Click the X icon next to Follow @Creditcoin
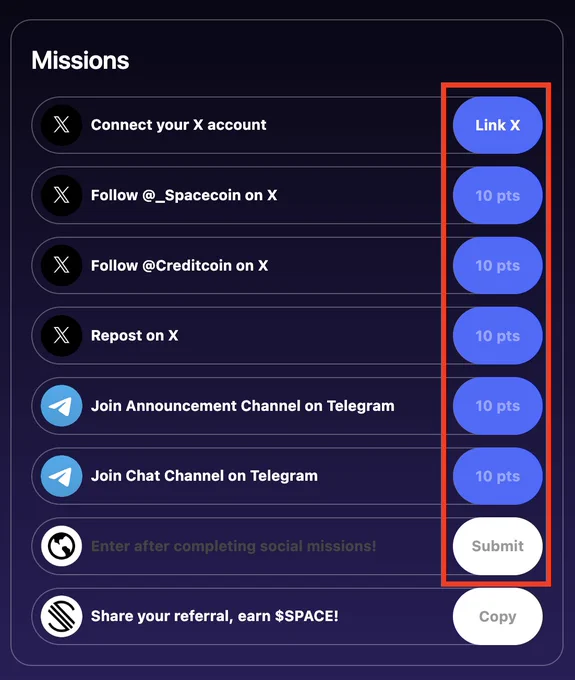Viewport: 575px width, 680px height. click(62, 265)
